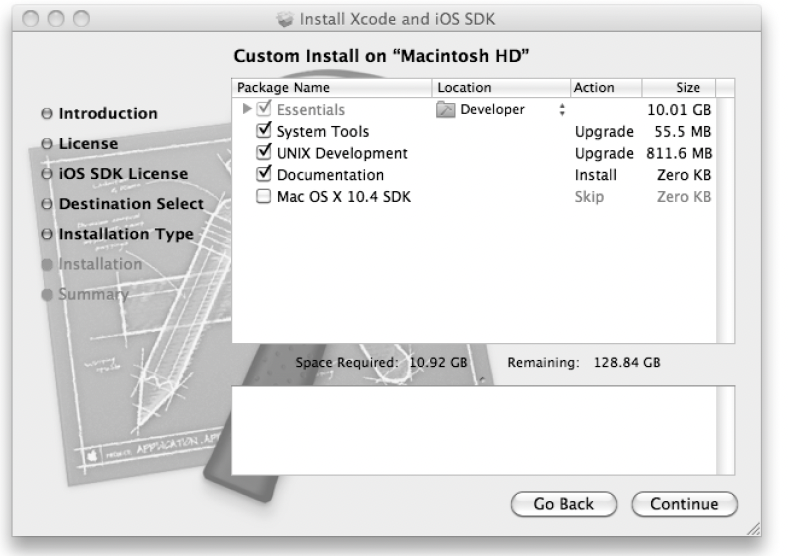Click the 55.5 MB size value

tap(682, 132)
